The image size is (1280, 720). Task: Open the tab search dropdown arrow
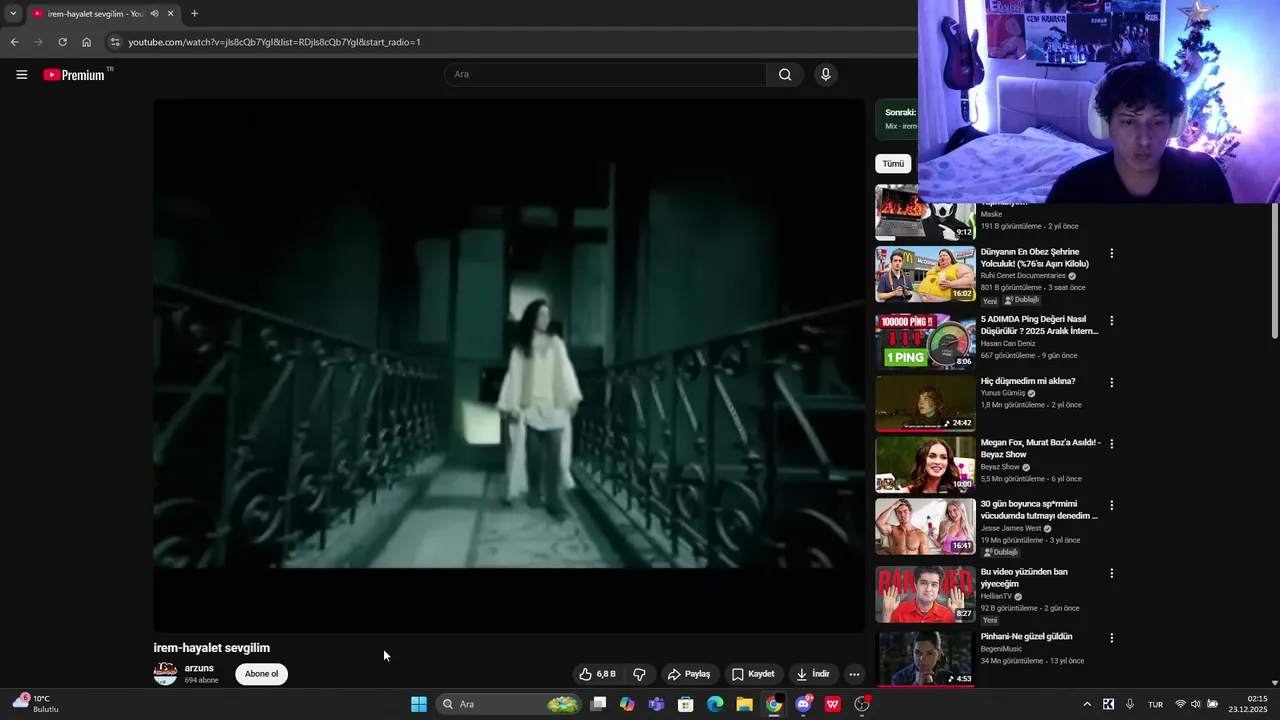coord(12,14)
